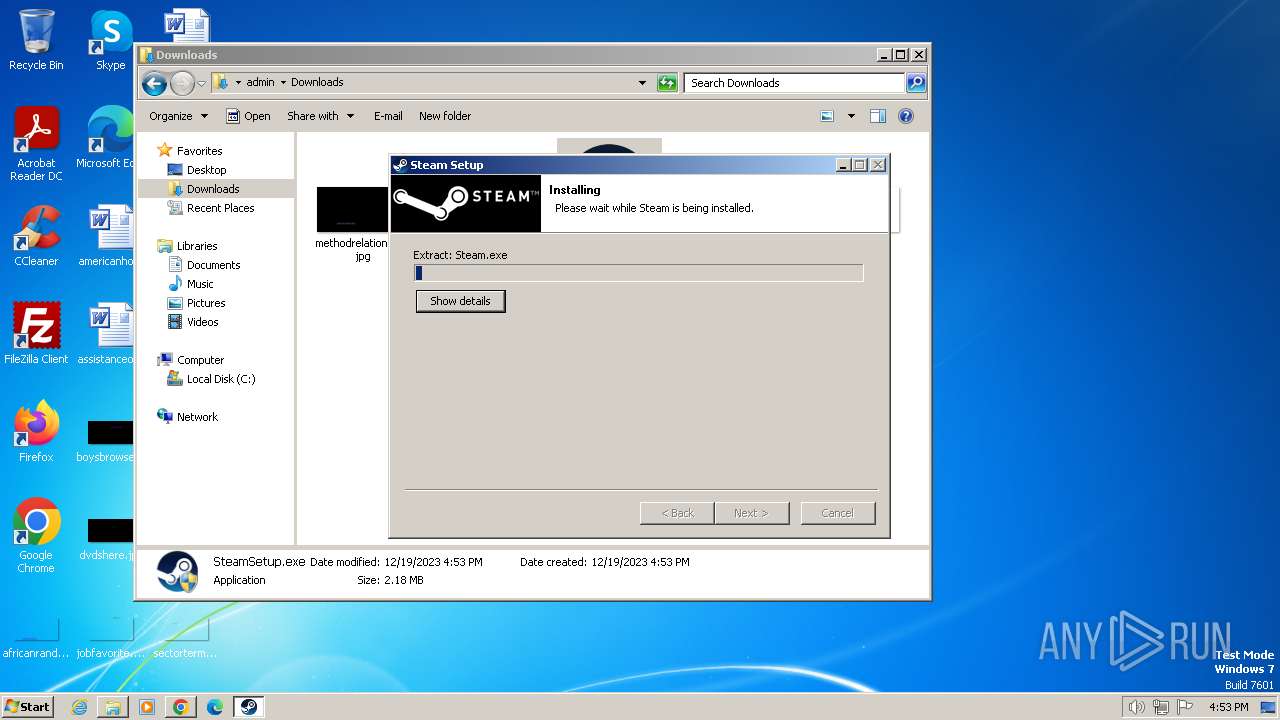Image resolution: width=1280 pixels, height=720 pixels.
Task: Click Edge icon in taskbar
Action: tap(215, 707)
